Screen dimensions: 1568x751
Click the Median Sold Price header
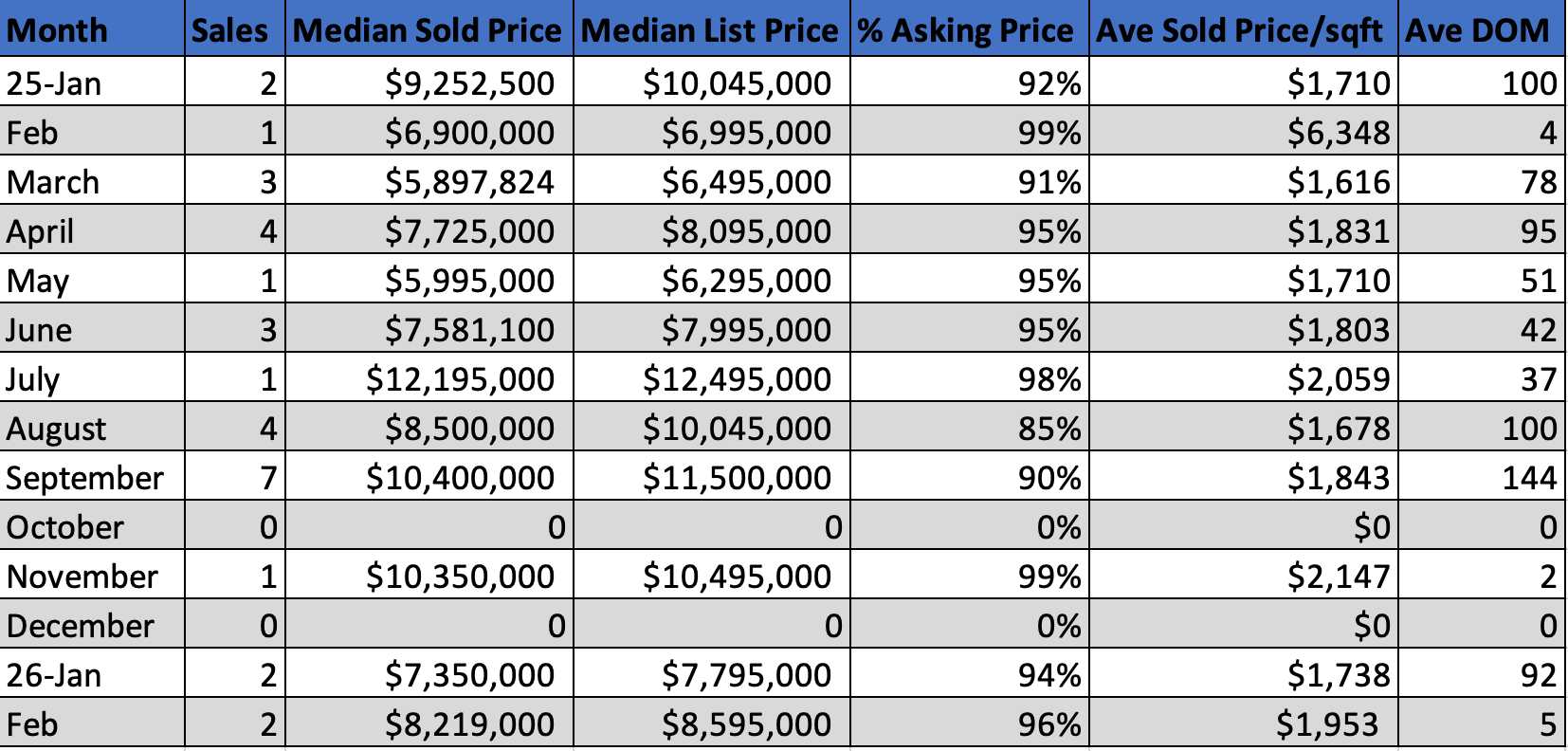[428, 30]
